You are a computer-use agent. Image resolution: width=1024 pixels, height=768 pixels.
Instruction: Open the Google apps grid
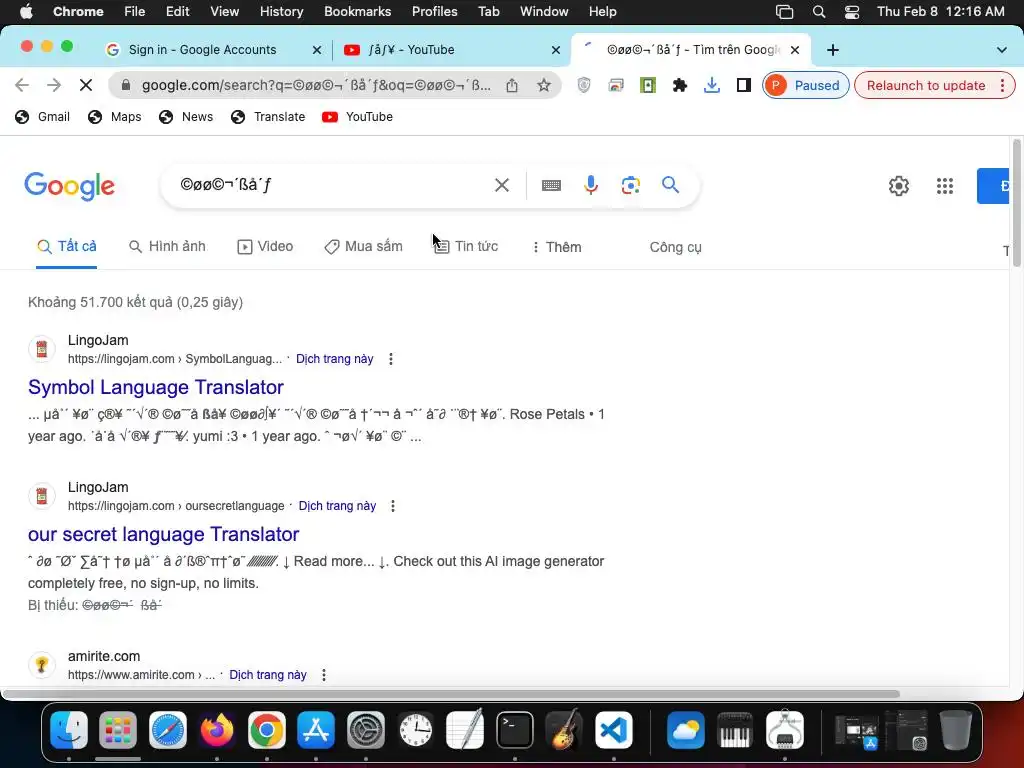pyautogui.click(x=944, y=186)
